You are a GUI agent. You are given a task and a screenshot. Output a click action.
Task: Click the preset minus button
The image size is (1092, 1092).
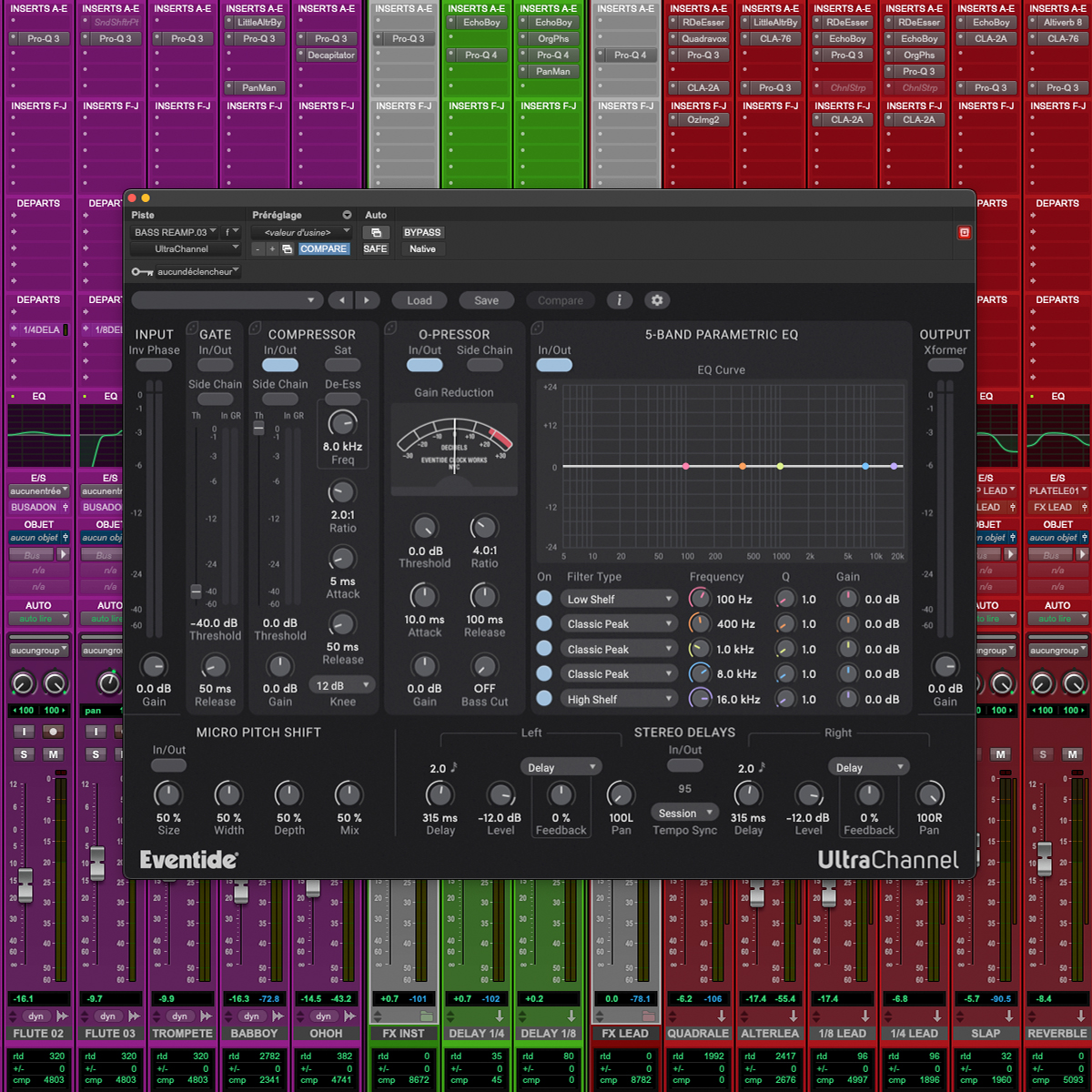(x=258, y=249)
